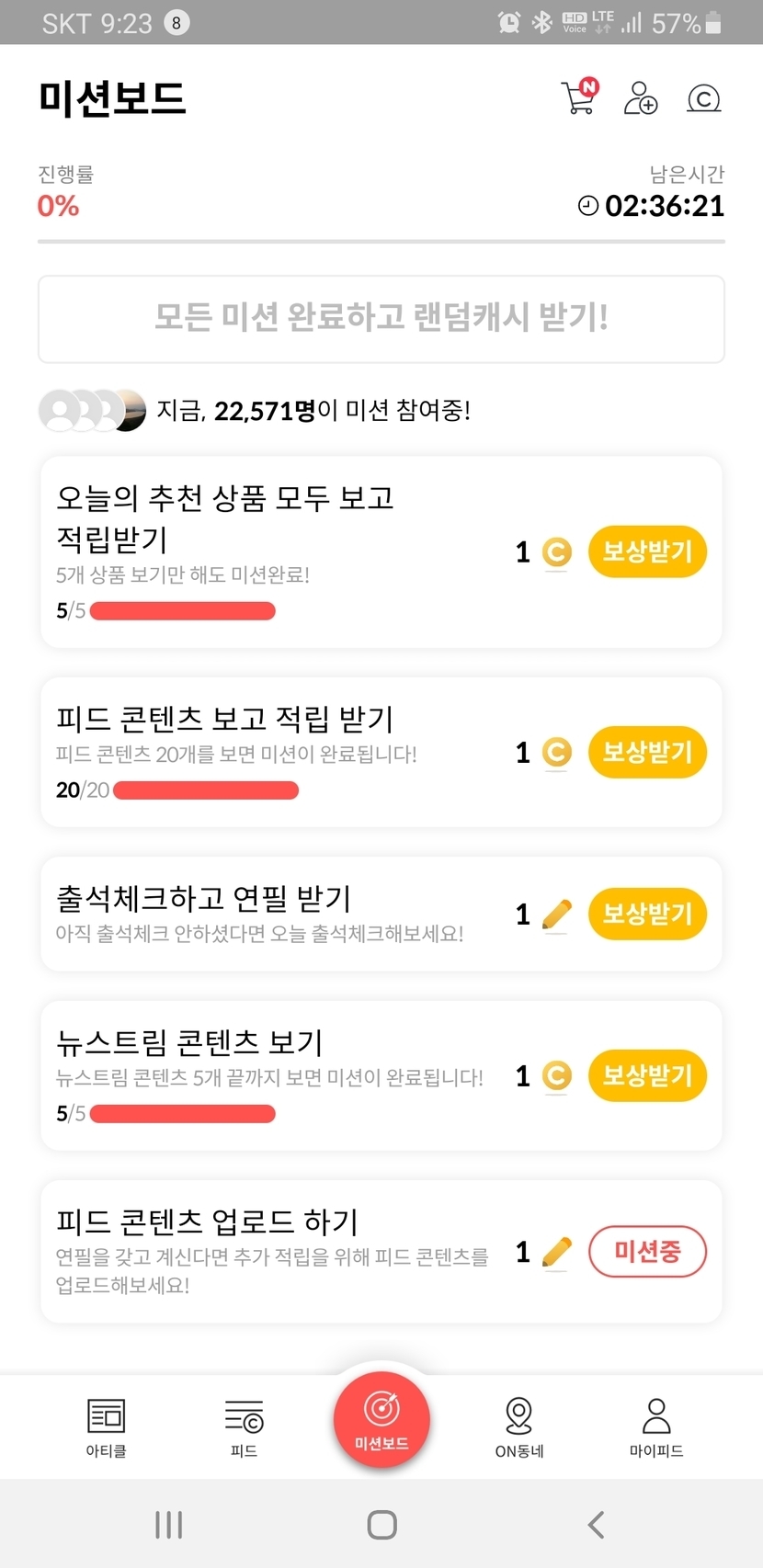Go to the 마이피드 tab
Image resolution: width=763 pixels, height=1568 pixels.
[656, 1427]
